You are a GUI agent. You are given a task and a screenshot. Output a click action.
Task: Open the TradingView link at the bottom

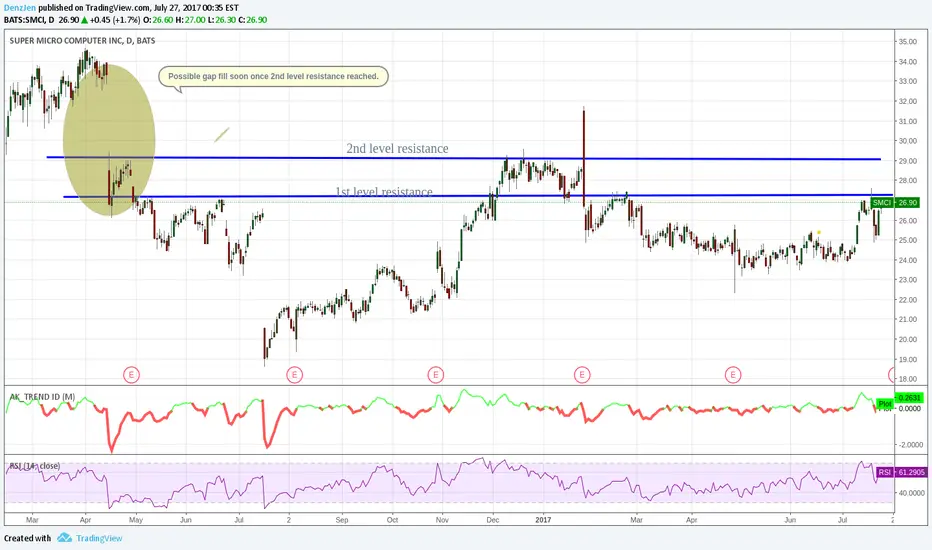point(99,538)
